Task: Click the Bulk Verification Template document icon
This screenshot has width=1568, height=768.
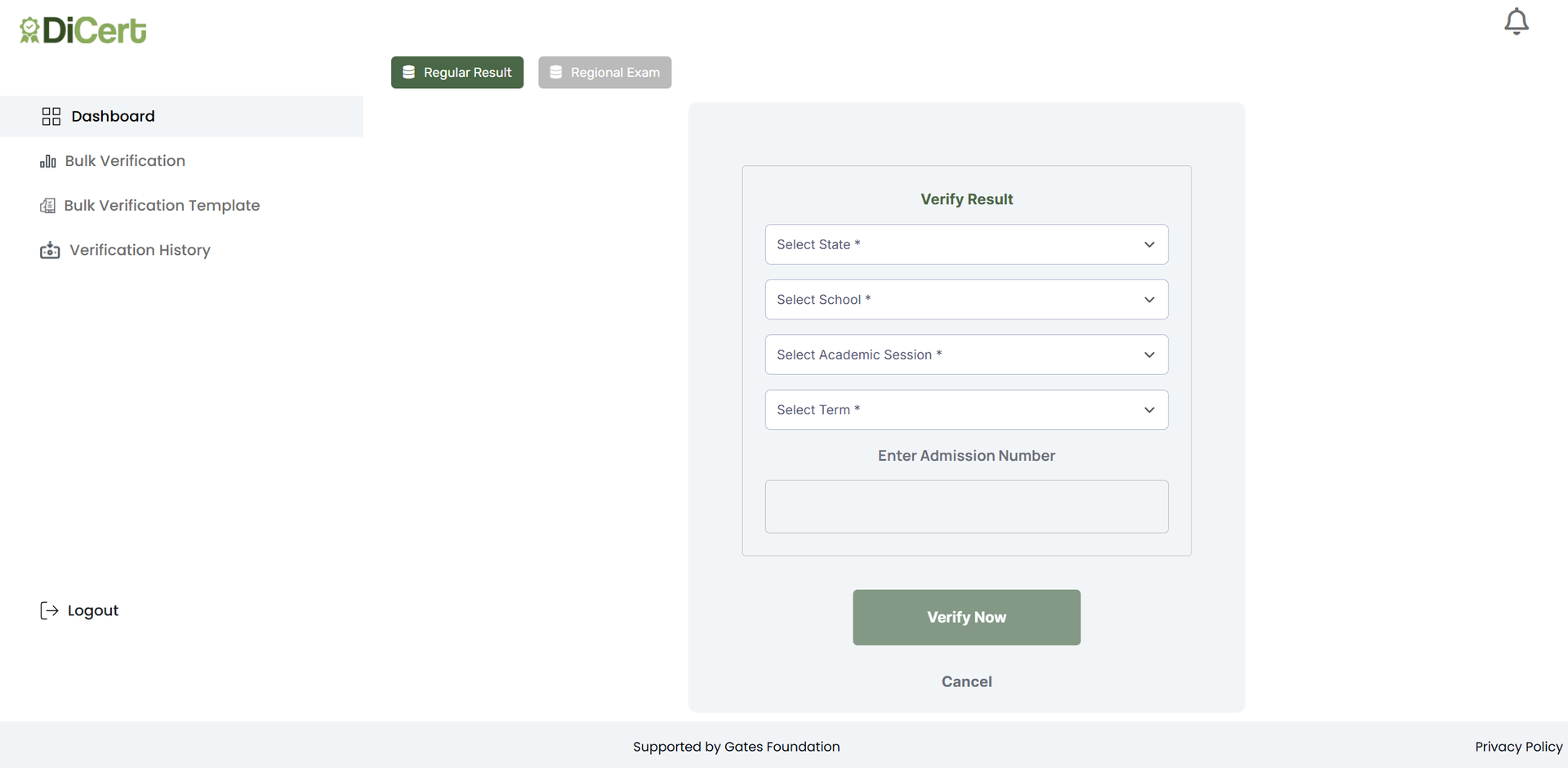Action: 49,205
